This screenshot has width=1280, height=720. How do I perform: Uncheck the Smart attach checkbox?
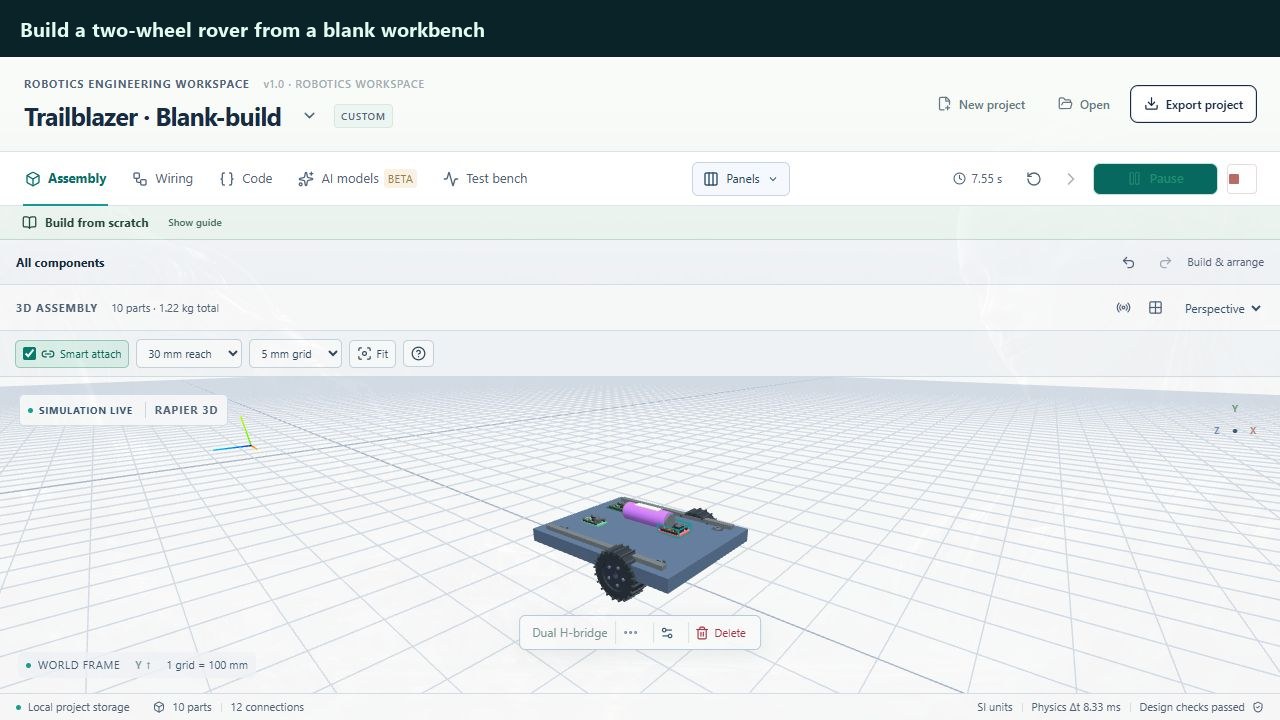[x=30, y=354]
